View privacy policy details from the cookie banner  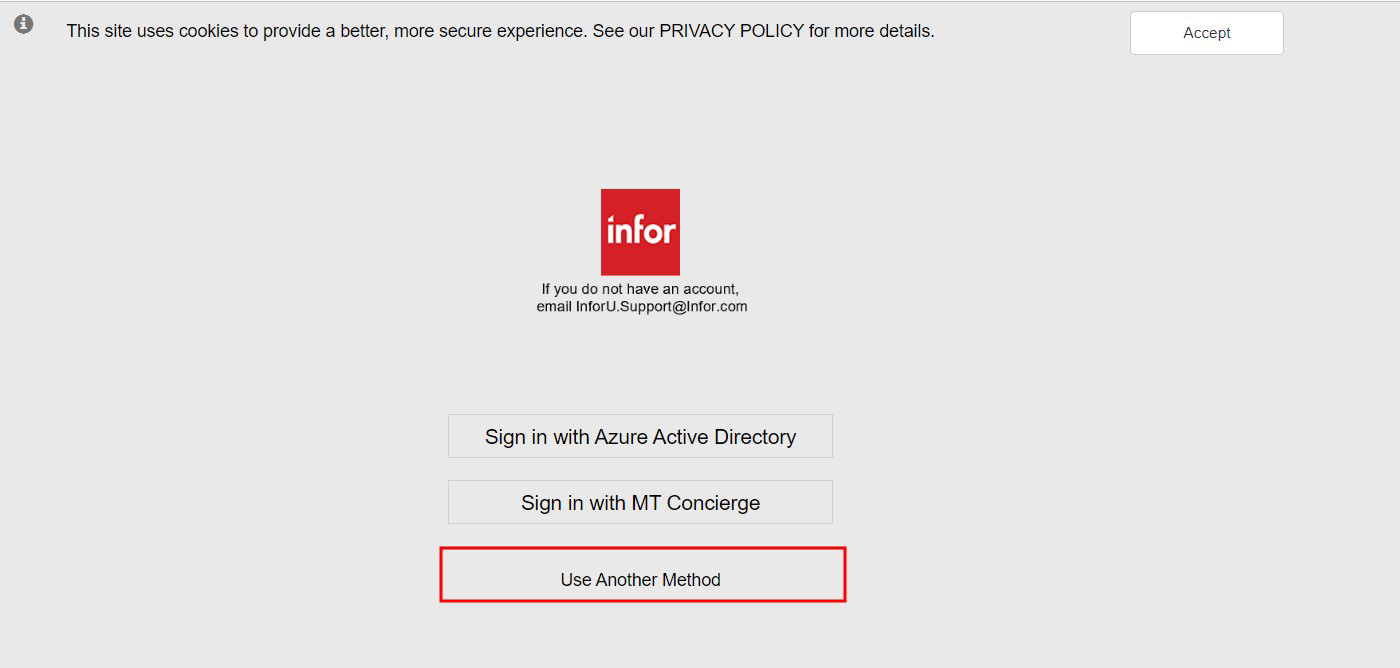tap(731, 31)
